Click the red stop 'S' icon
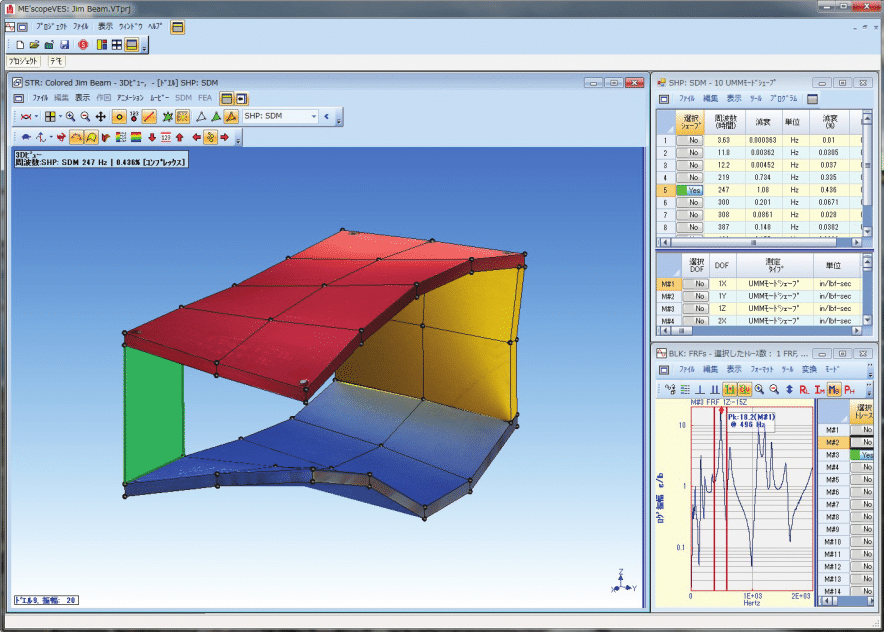This screenshot has width=884, height=632. point(82,45)
